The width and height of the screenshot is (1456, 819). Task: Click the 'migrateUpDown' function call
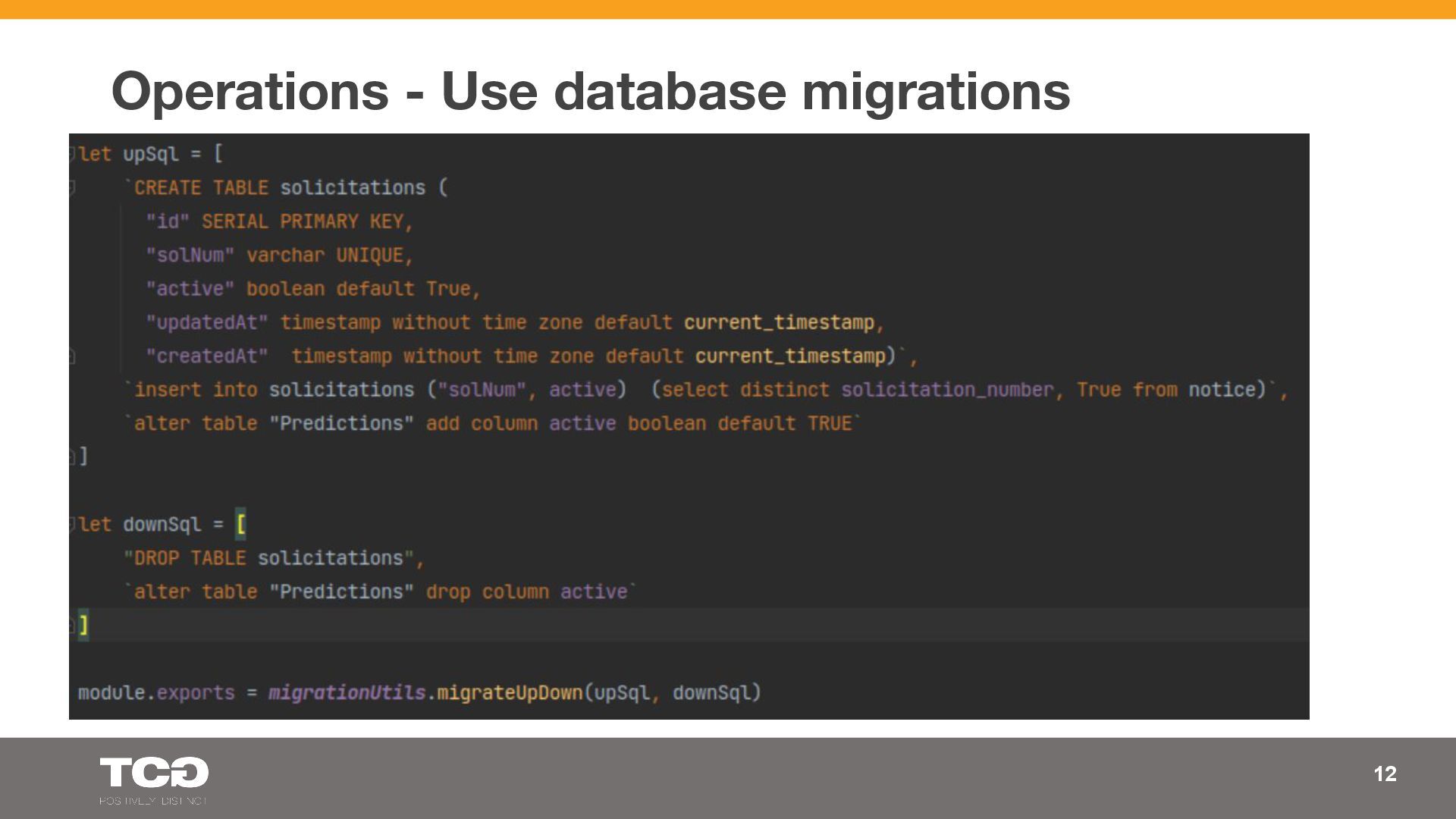click(x=510, y=692)
